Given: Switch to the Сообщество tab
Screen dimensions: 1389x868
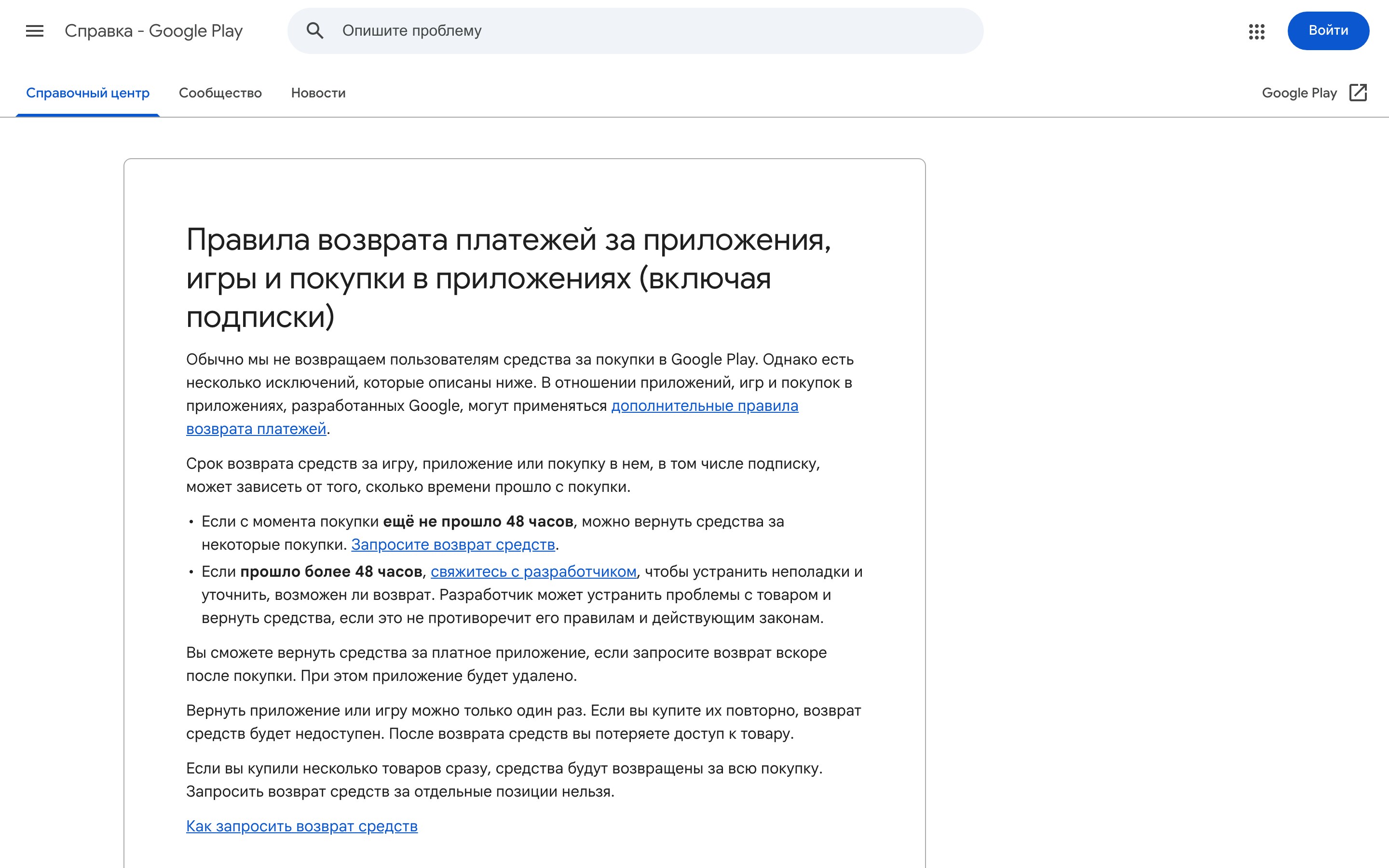Looking at the screenshot, I should pos(220,93).
